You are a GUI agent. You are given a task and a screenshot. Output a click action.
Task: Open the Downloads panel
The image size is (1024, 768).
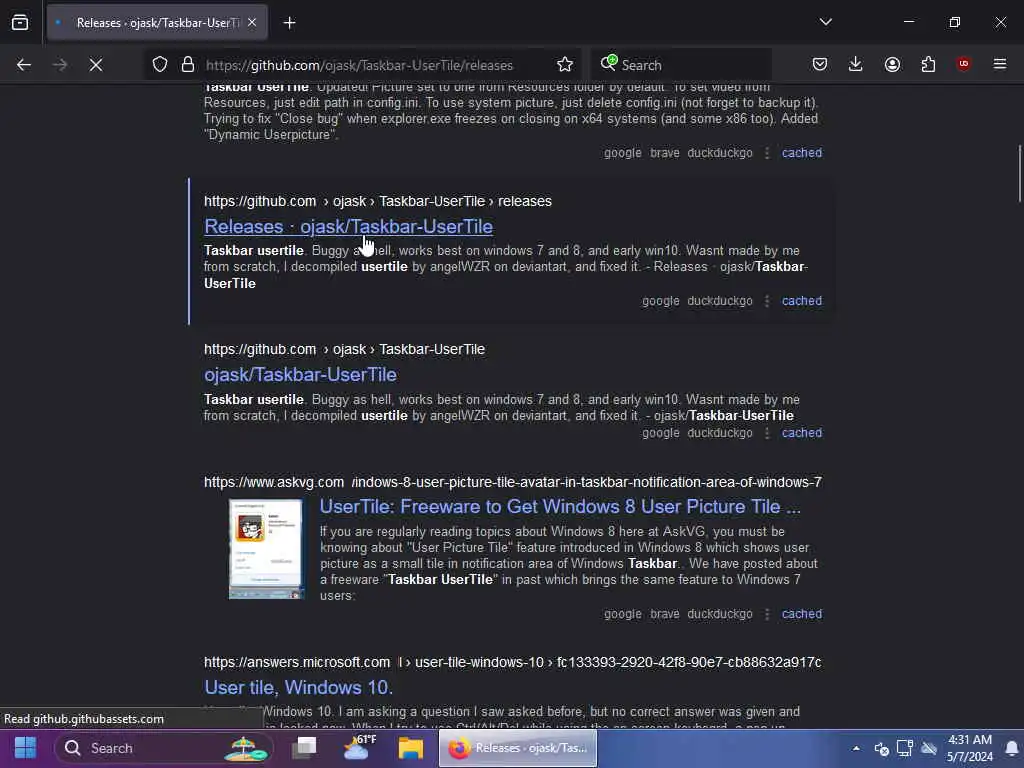[856, 64]
